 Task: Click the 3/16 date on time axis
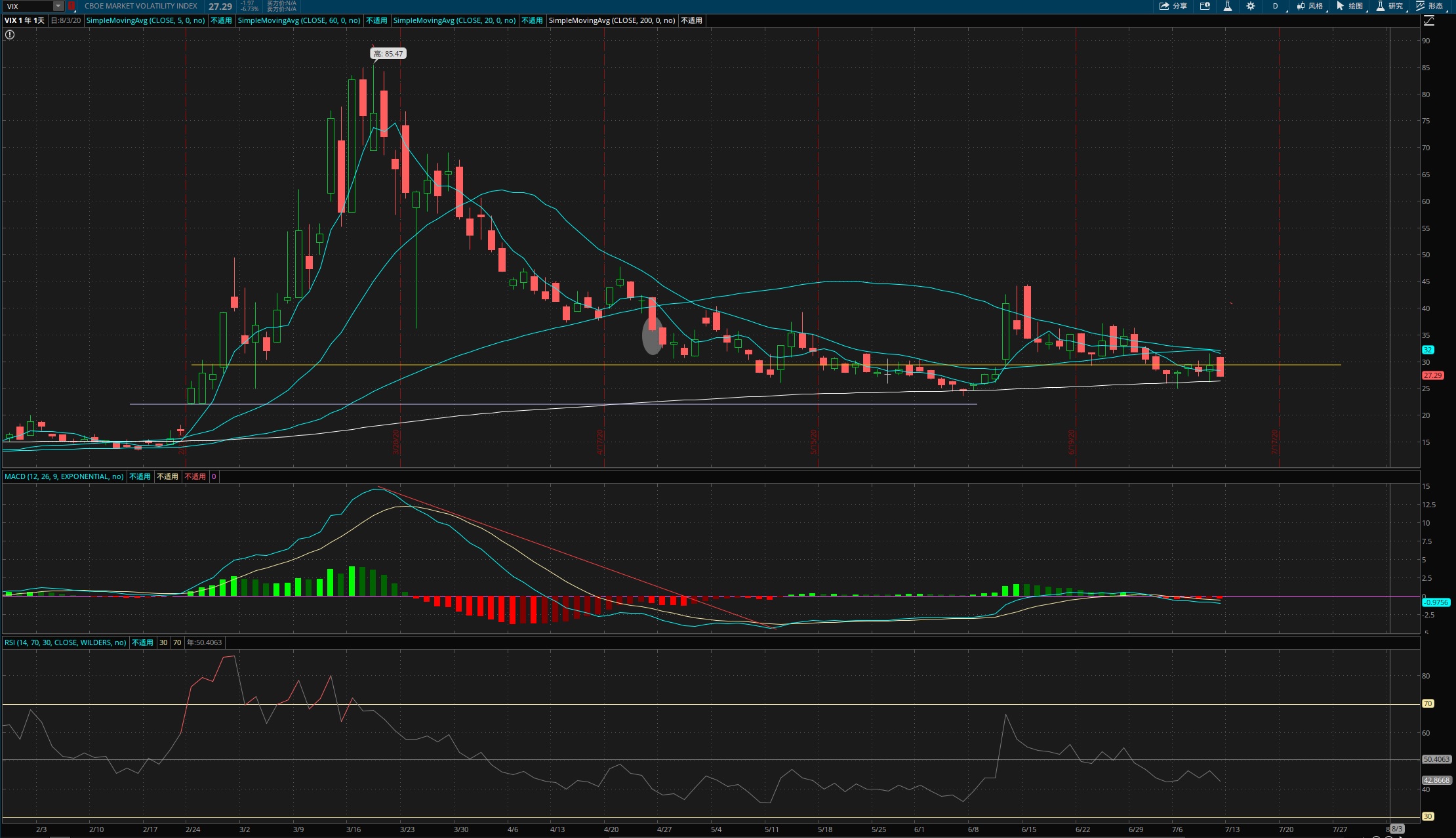tap(353, 829)
